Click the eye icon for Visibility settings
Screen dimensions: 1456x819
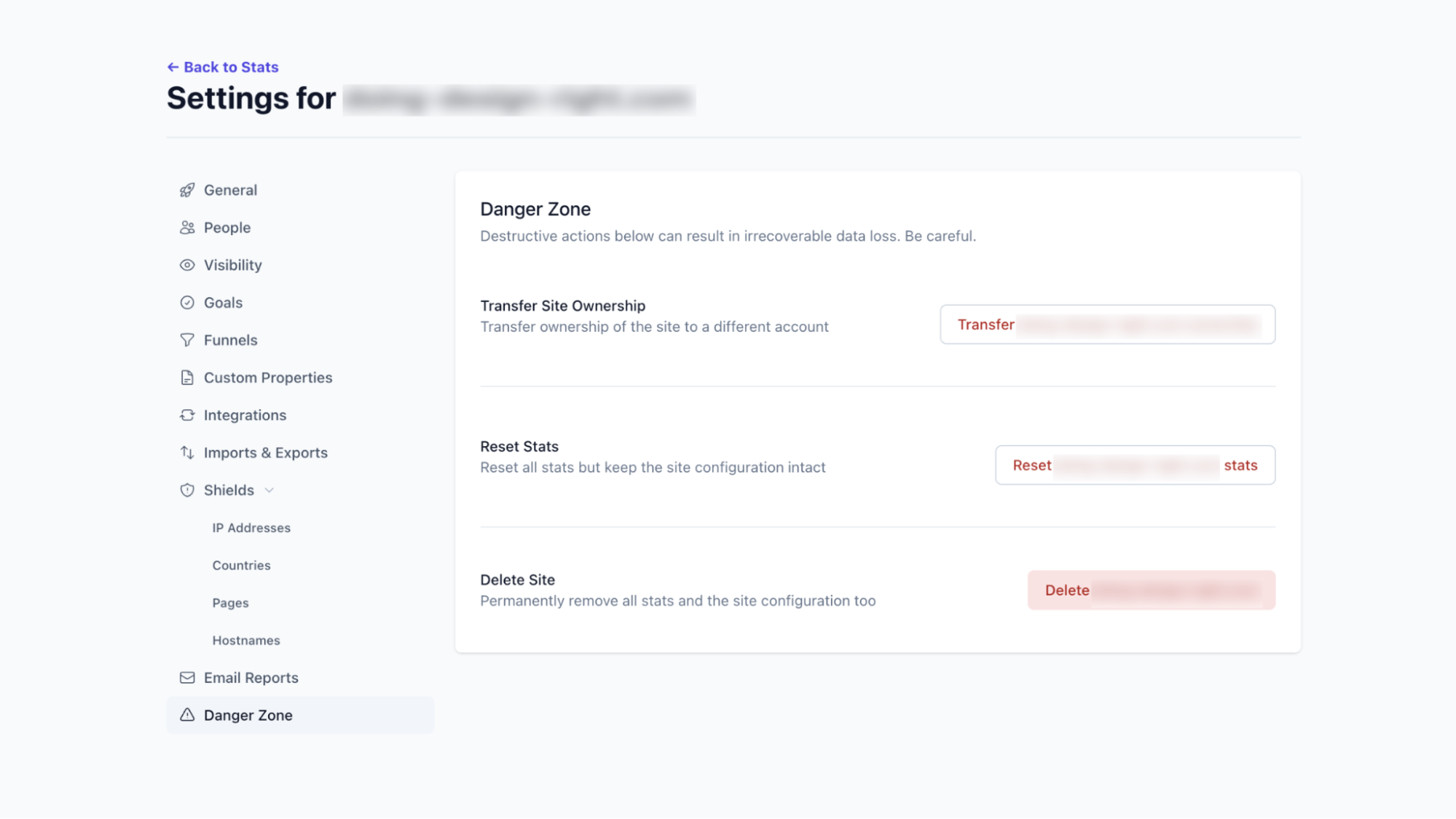coord(187,264)
